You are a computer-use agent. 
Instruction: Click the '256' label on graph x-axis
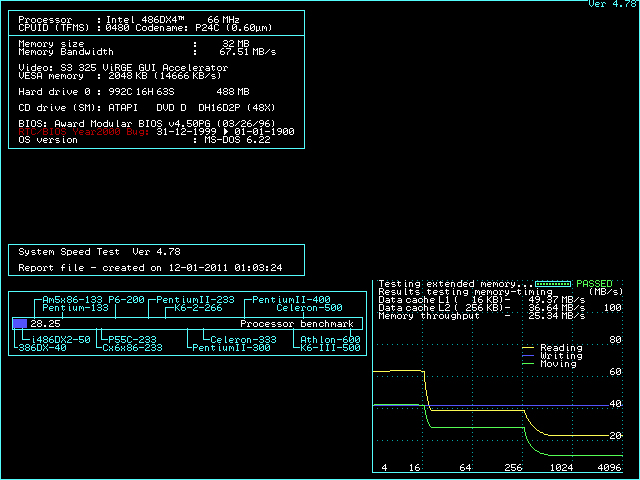tap(513, 468)
